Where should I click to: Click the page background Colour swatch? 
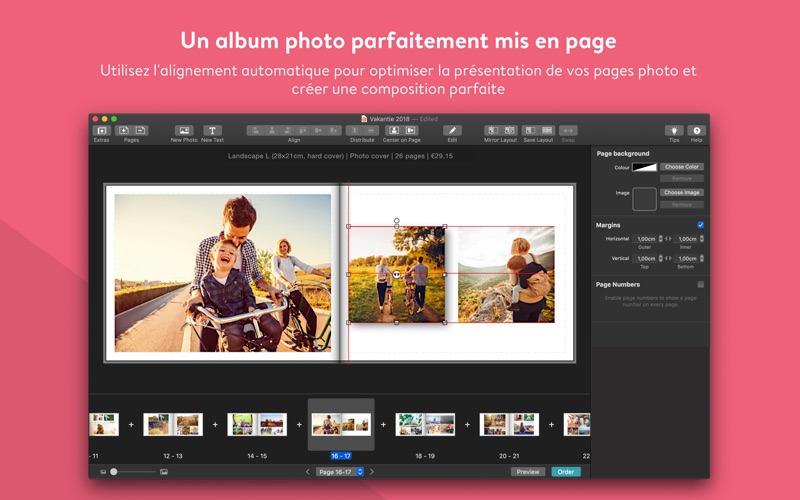644,167
